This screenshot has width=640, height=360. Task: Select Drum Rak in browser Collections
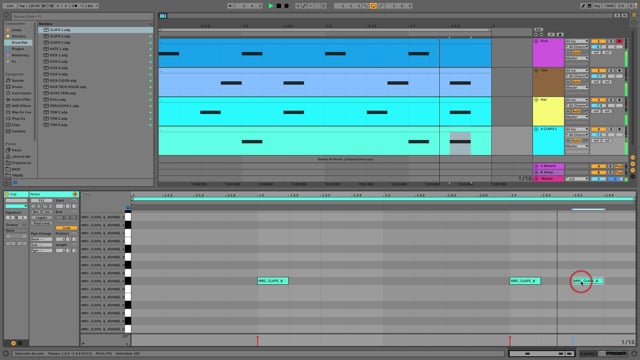(19, 42)
